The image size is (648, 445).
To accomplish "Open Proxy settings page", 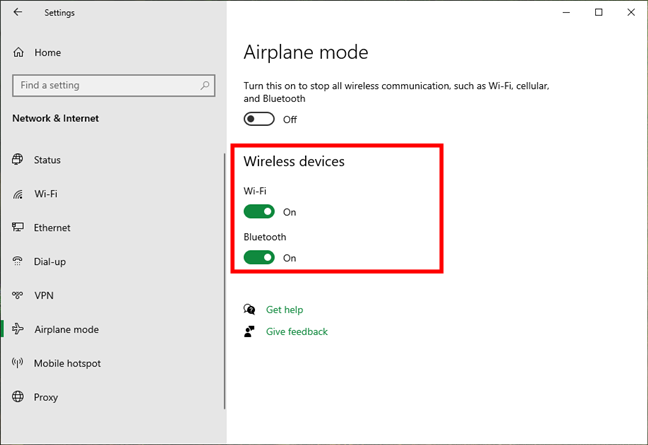I will click(46, 397).
